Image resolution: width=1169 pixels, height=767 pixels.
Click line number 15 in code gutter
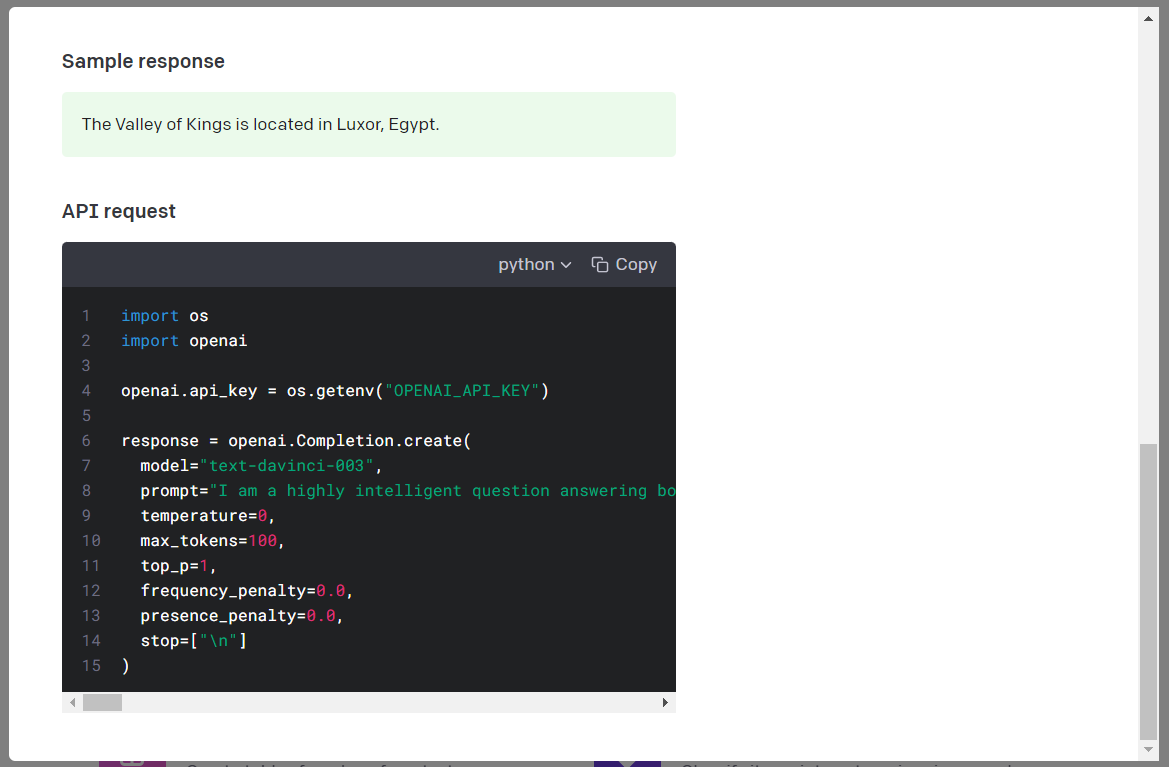tap(91, 666)
